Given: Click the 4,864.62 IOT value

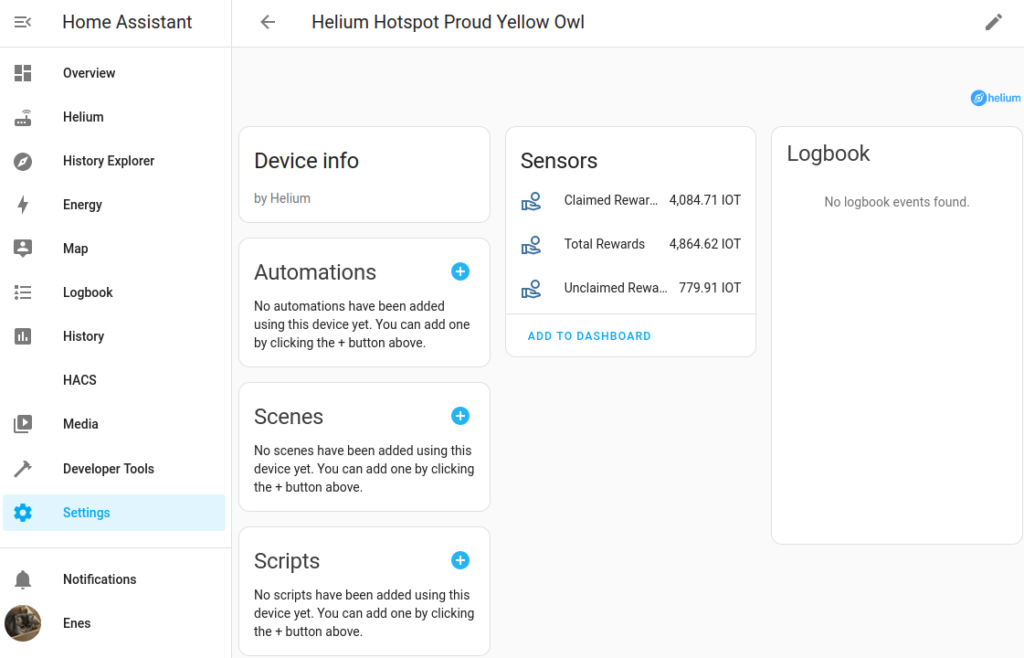Looking at the screenshot, I should (705, 244).
